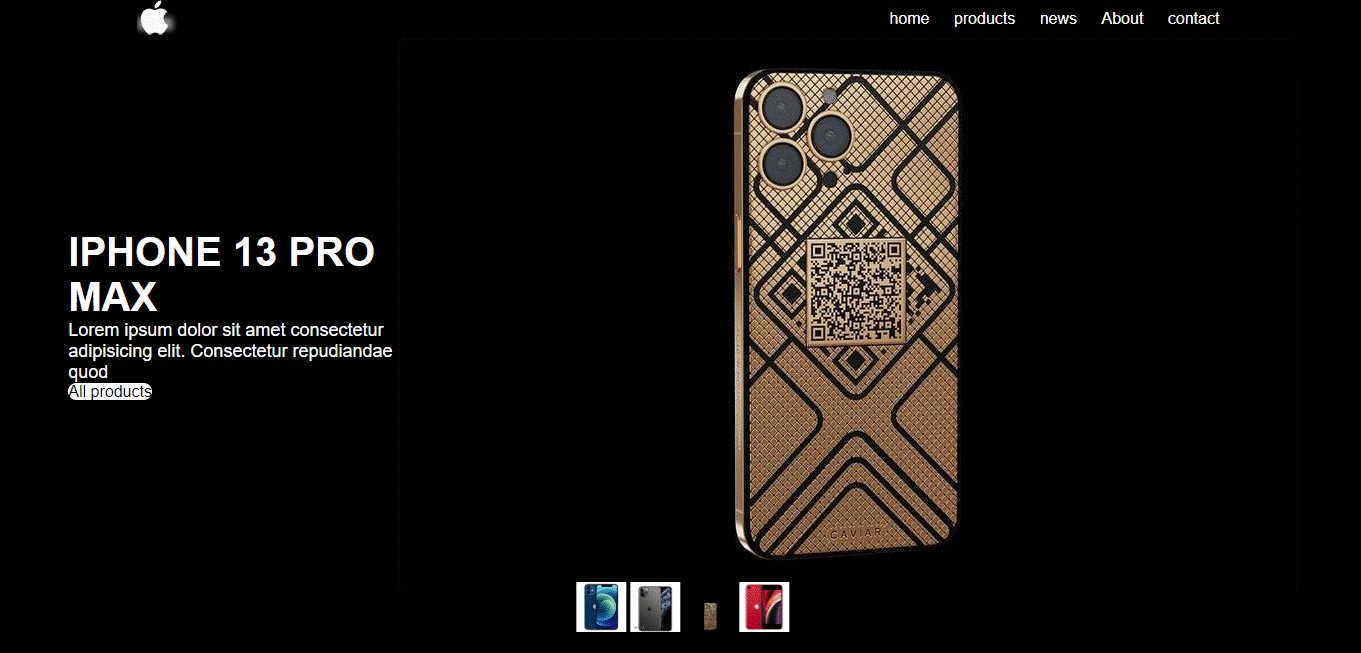
Task: Open the contact navigation link
Action: 1193,18
